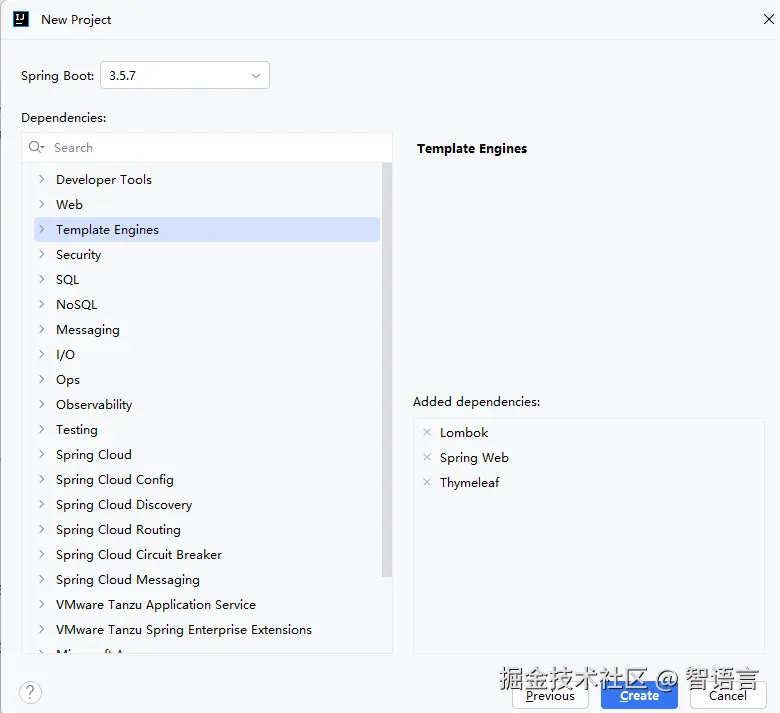Expand the Testing category chevron
The height and width of the screenshot is (713, 780).
coord(42,429)
